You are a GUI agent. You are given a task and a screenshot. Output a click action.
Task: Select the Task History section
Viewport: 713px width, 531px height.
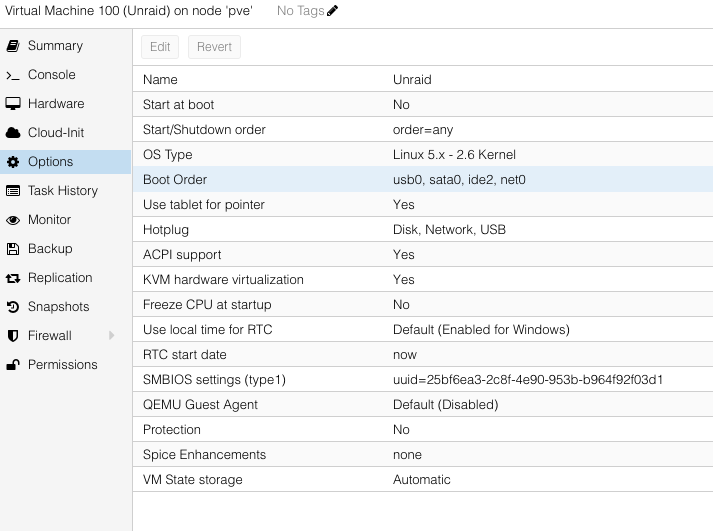tap(65, 190)
